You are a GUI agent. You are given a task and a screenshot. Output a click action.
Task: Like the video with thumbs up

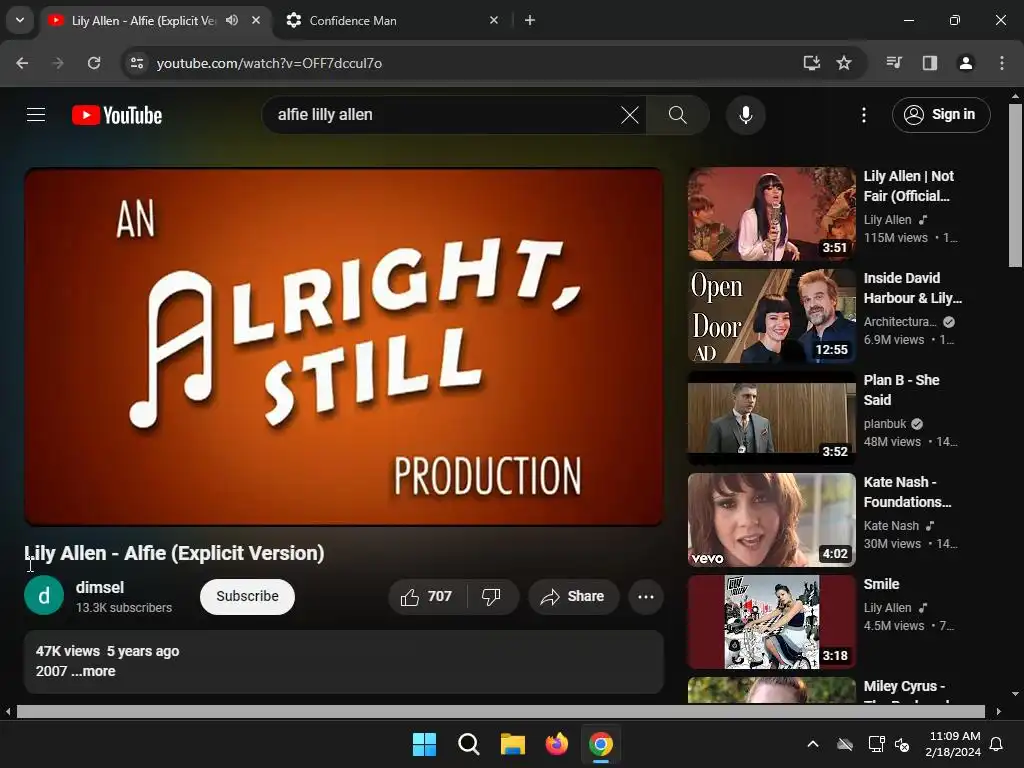click(x=427, y=596)
